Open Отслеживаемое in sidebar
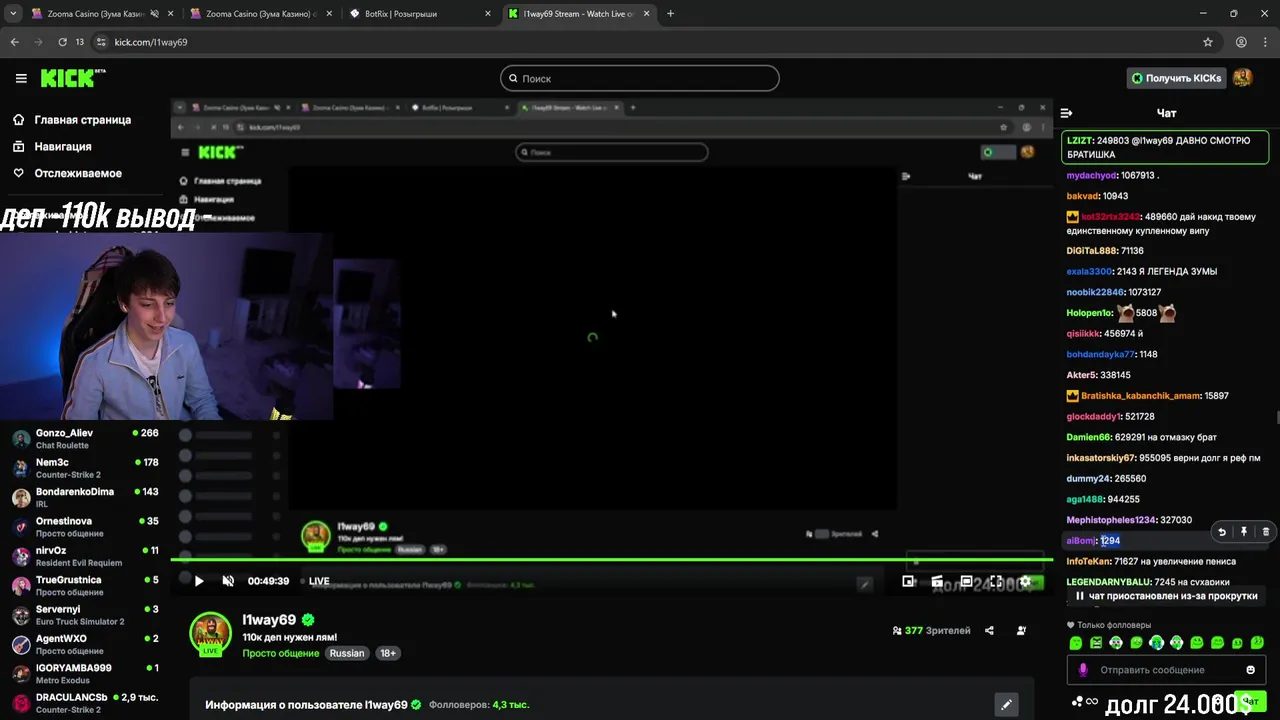1280x720 pixels. click(x=78, y=173)
